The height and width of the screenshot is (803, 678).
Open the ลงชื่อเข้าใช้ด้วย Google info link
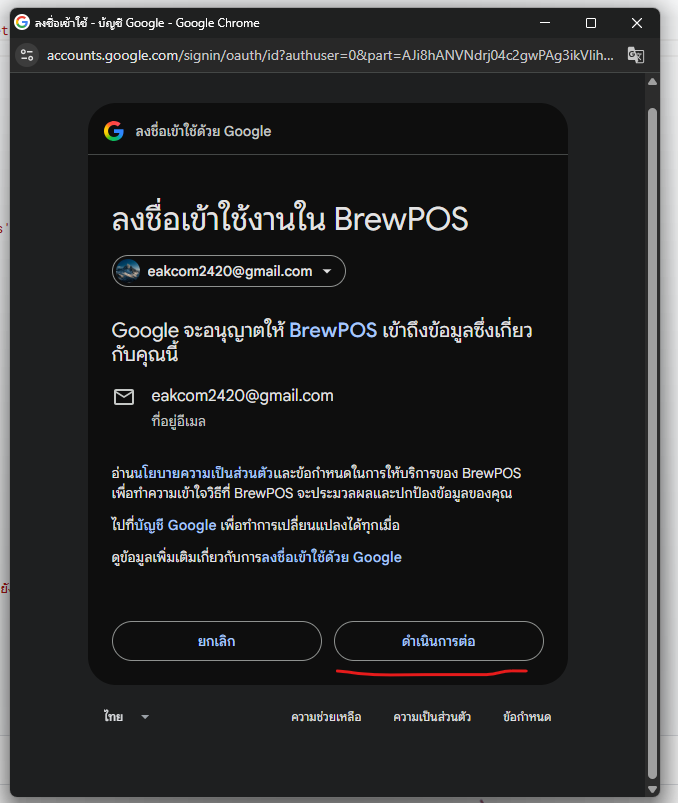click(331, 557)
